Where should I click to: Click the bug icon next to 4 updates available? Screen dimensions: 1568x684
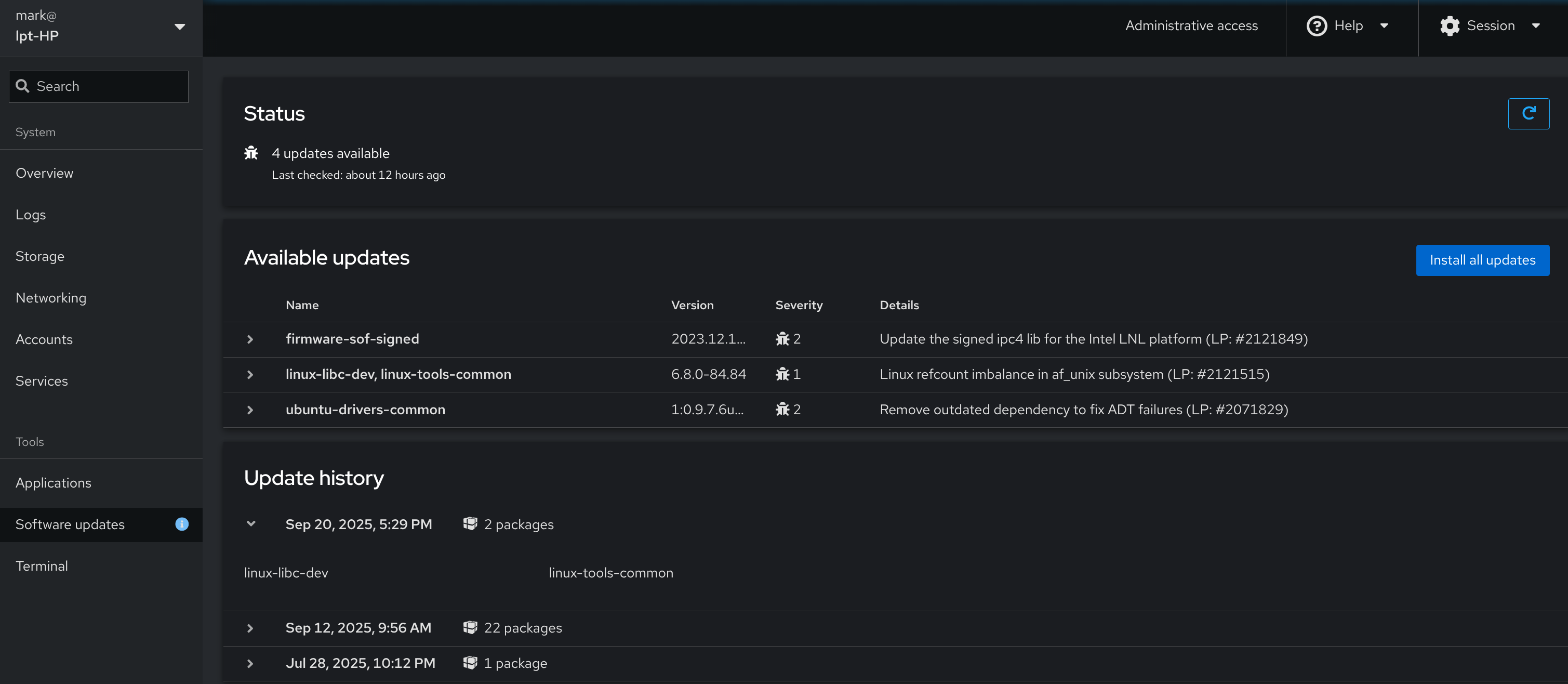coord(251,153)
